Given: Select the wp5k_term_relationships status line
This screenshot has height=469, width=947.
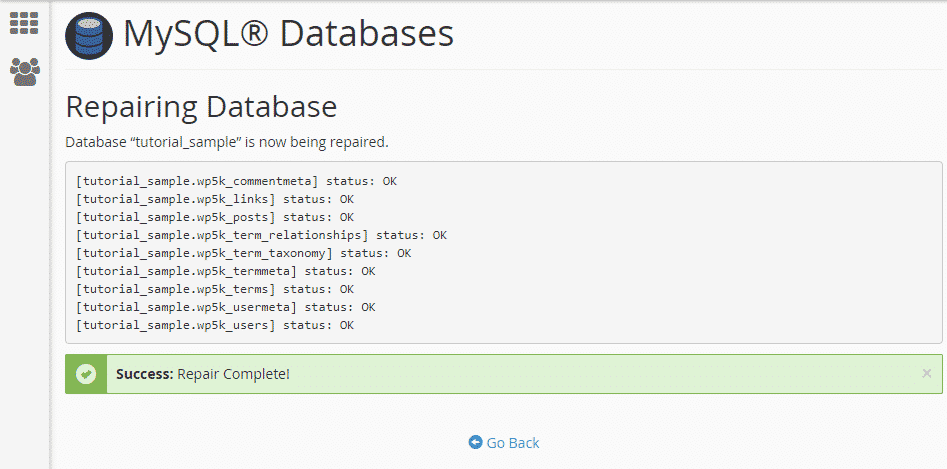Looking at the screenshot, I should [x=261, y=235].
